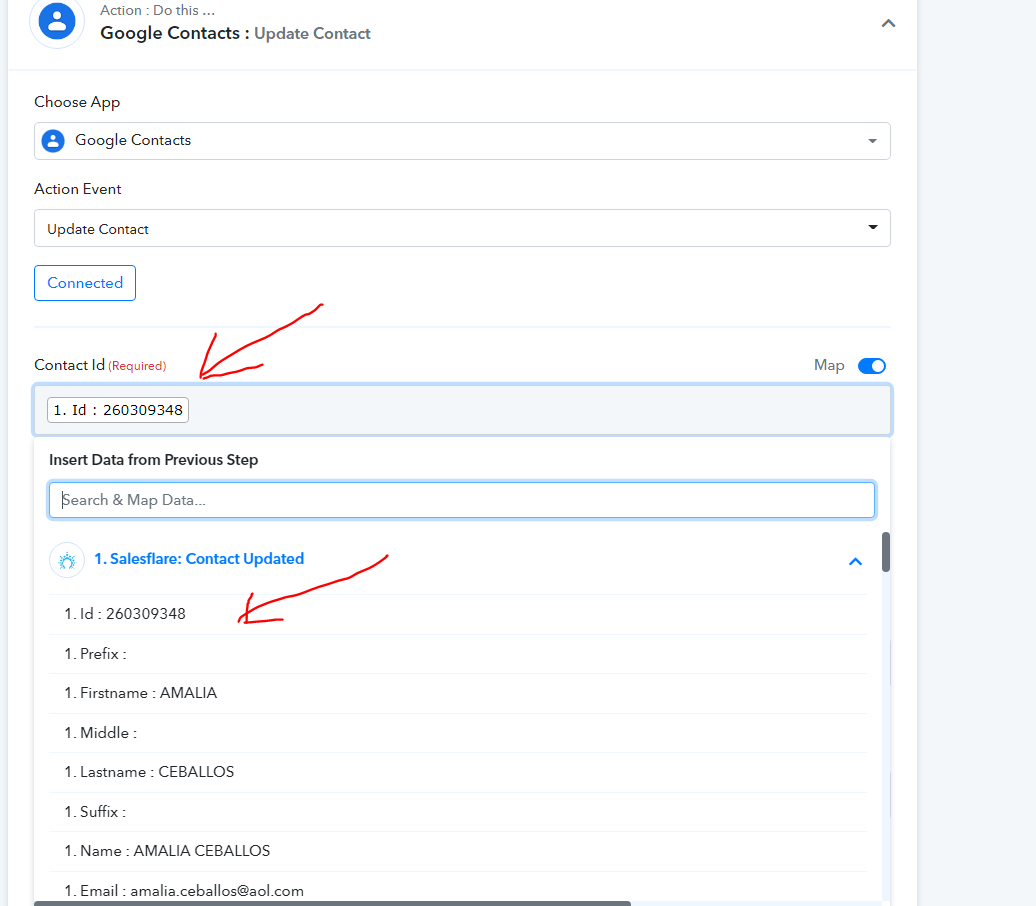Select the 1. Id : 260309348 row

[458, 614]
